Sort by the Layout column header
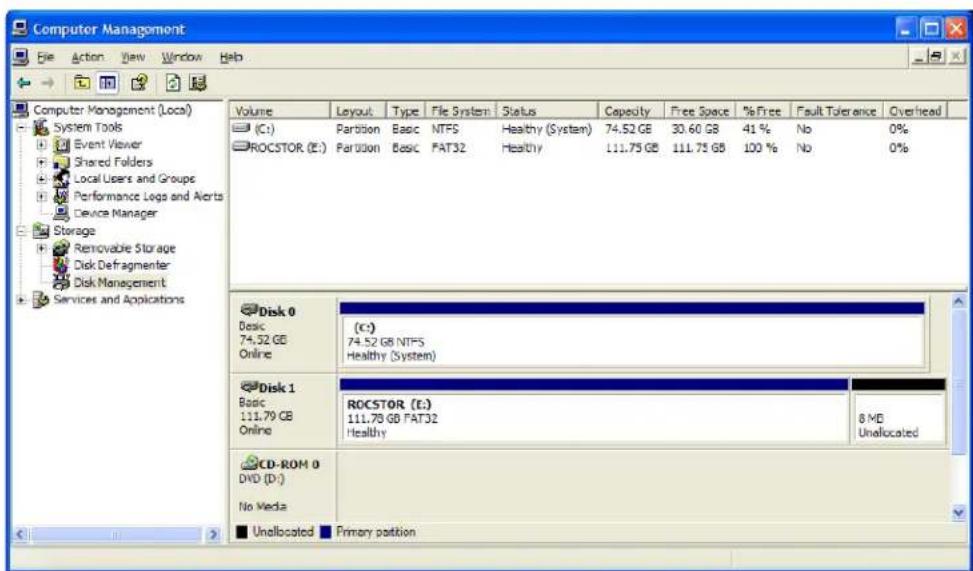 pyautogui.click(x=358, y=111)
